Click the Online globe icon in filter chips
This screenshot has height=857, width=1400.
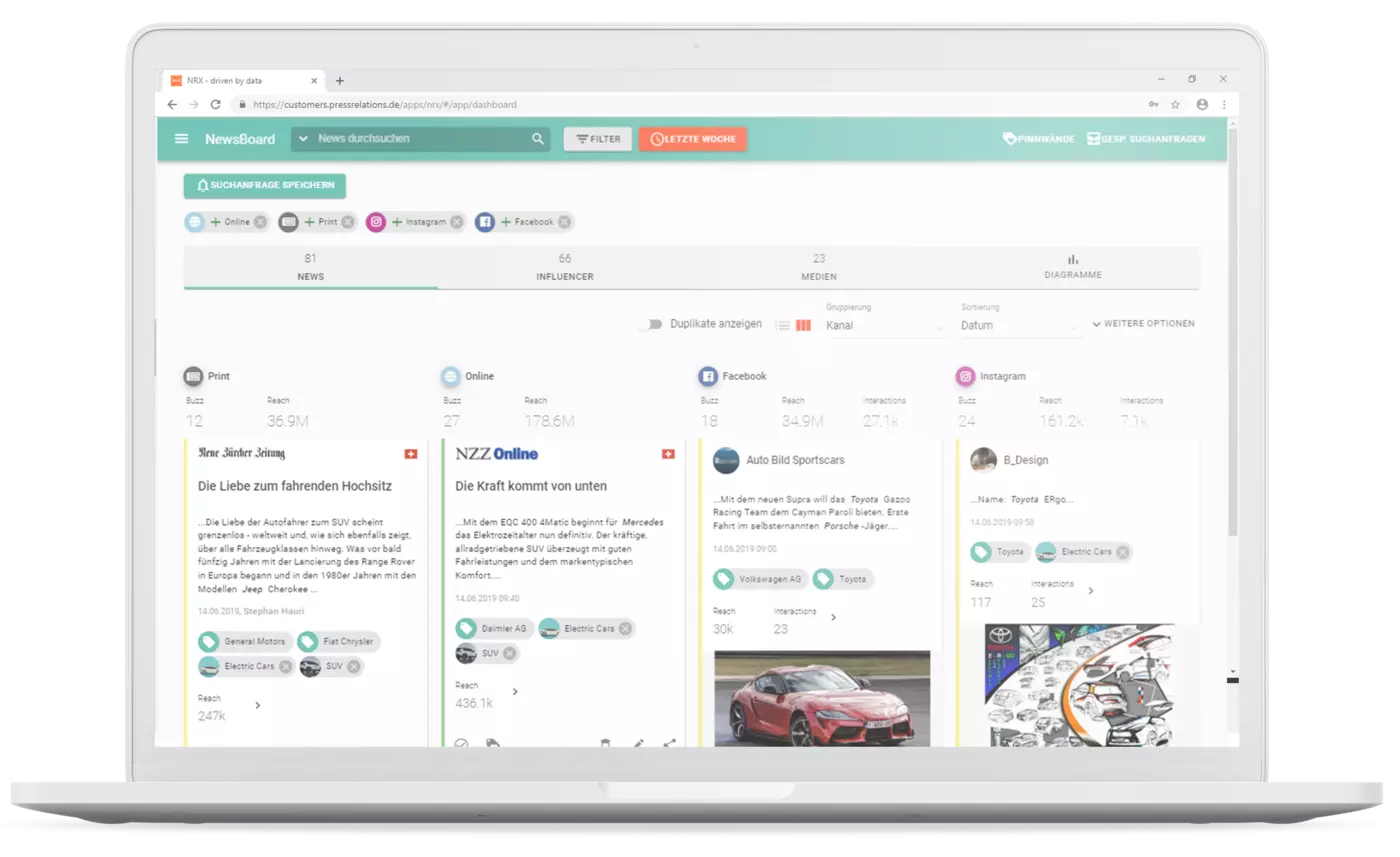(195, 222)
